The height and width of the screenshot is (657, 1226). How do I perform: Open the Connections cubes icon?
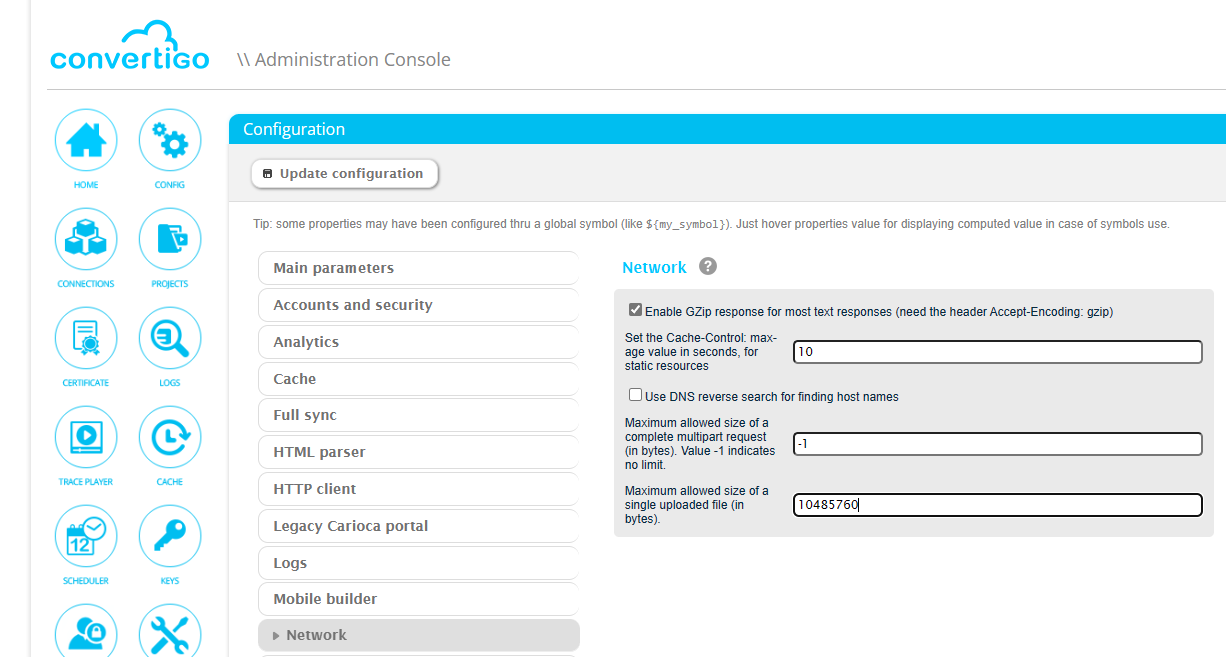(x=86, y=239)
